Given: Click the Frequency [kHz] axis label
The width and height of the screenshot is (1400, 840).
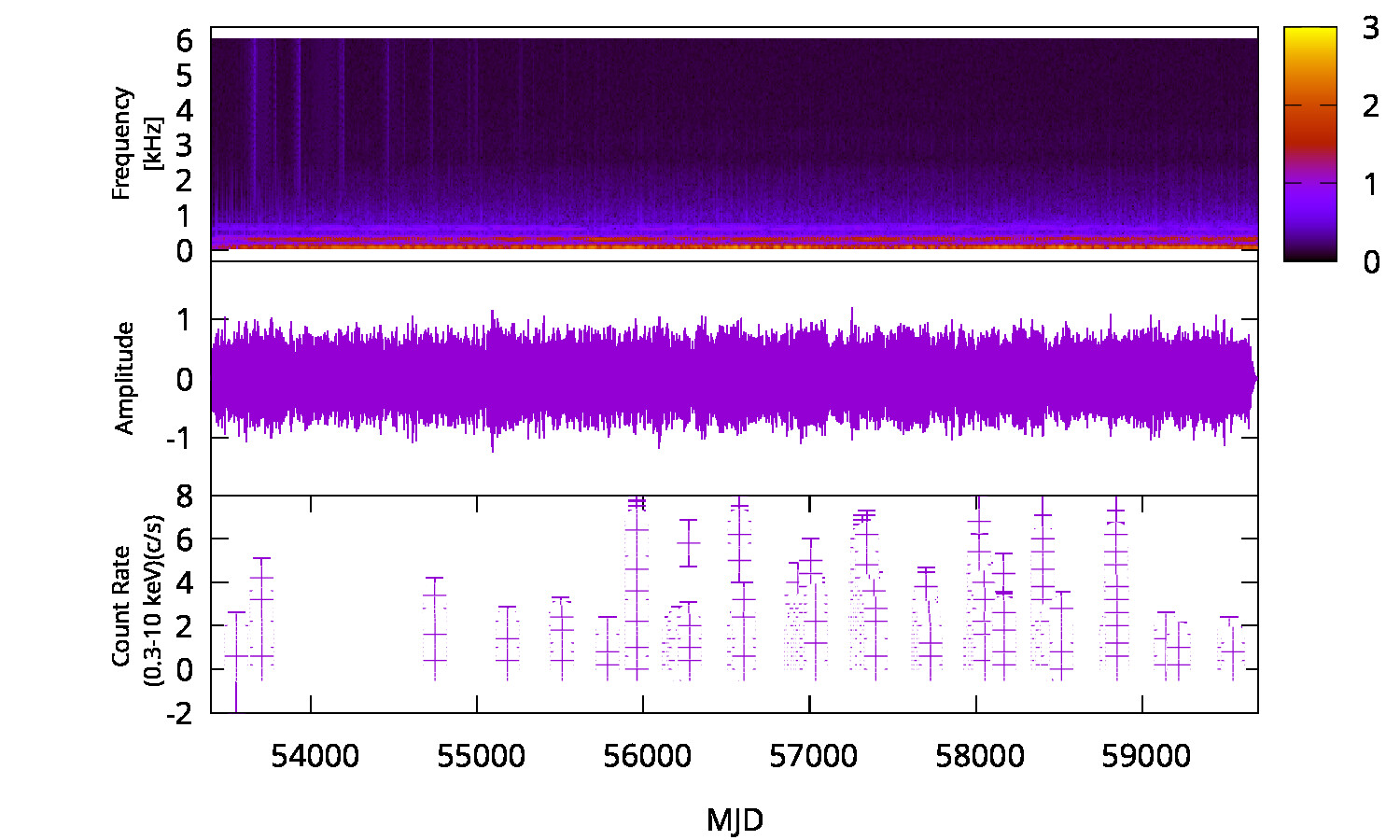Looking at the screenshot, I should (x=136, y=143).
